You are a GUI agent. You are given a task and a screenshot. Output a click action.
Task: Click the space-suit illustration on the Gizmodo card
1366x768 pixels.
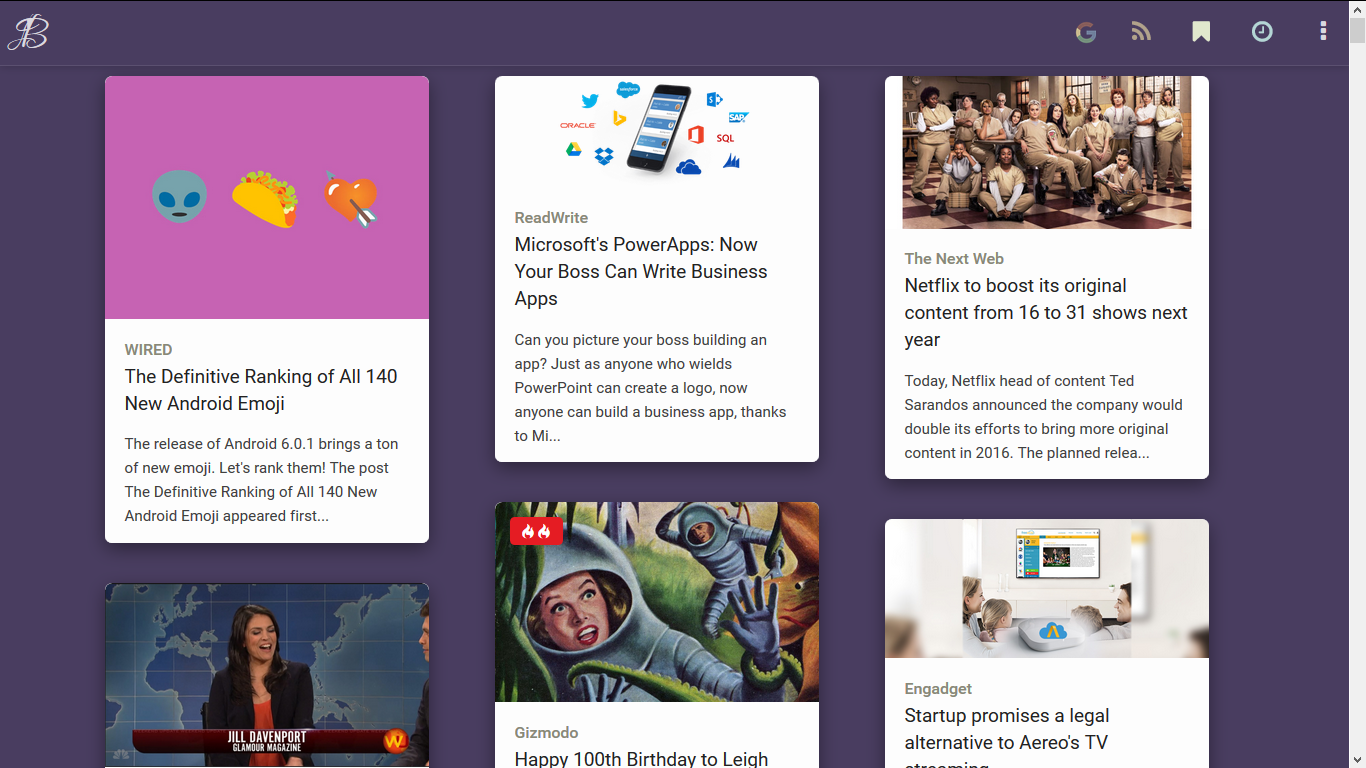click(656, 600)
